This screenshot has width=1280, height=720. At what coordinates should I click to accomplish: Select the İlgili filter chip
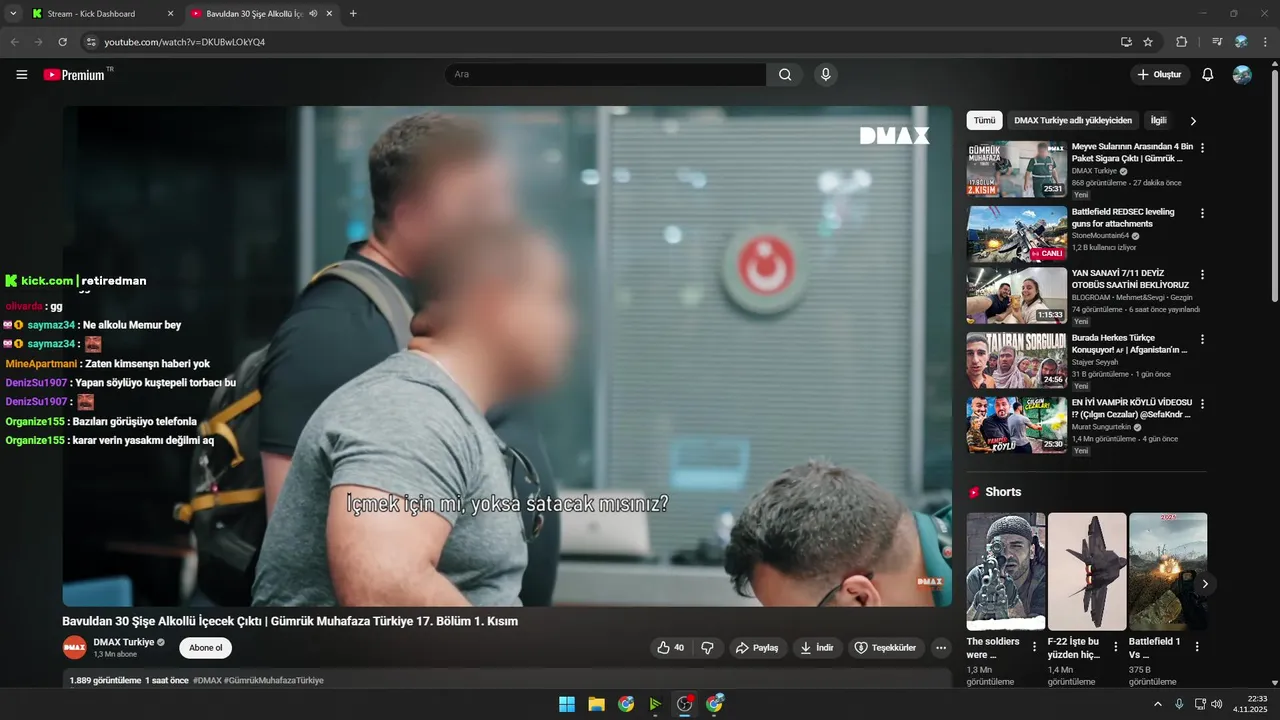(1158, 120)
